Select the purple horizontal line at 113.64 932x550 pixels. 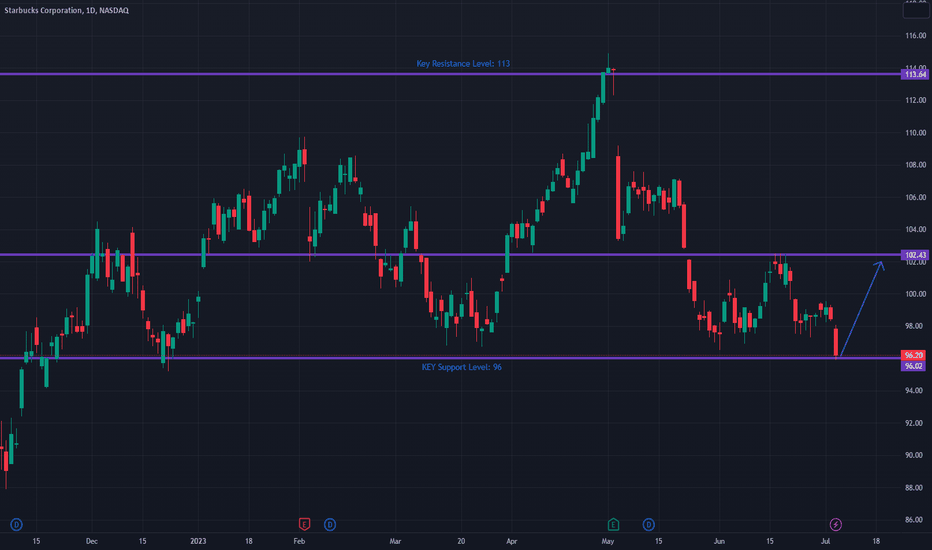[x=450, y=74]
